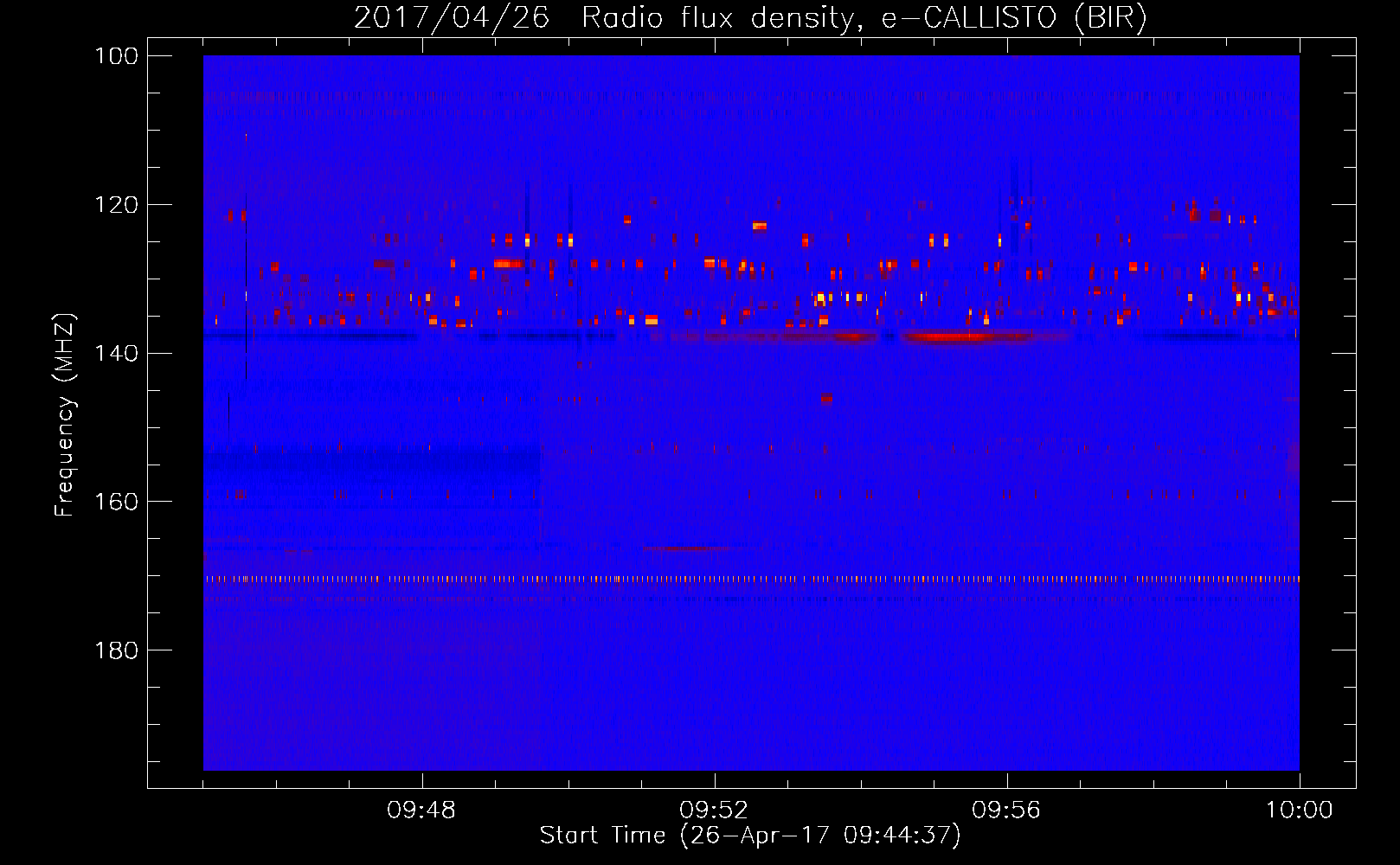This screenshot has width=1400, height=865.
Task: Click the "Start Time (26-Apr-17 09:44:37)" label
Action: 750,836
